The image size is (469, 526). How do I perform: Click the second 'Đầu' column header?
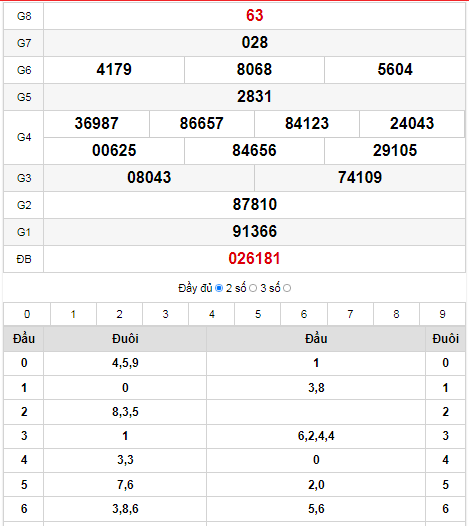tap(316, 339)
